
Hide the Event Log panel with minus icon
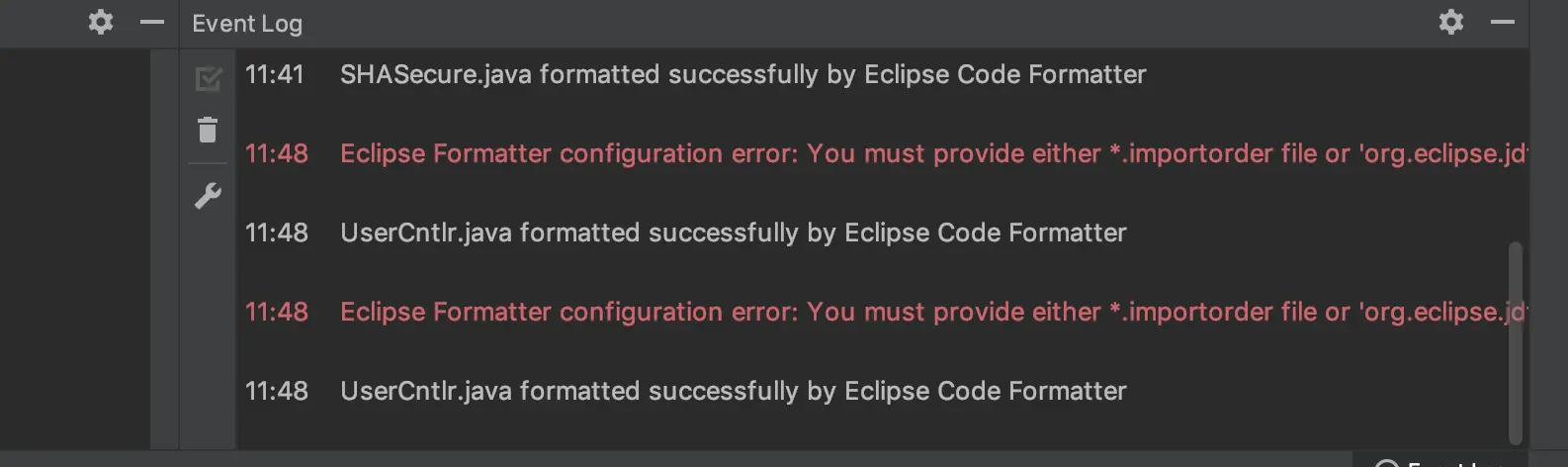1503,22
